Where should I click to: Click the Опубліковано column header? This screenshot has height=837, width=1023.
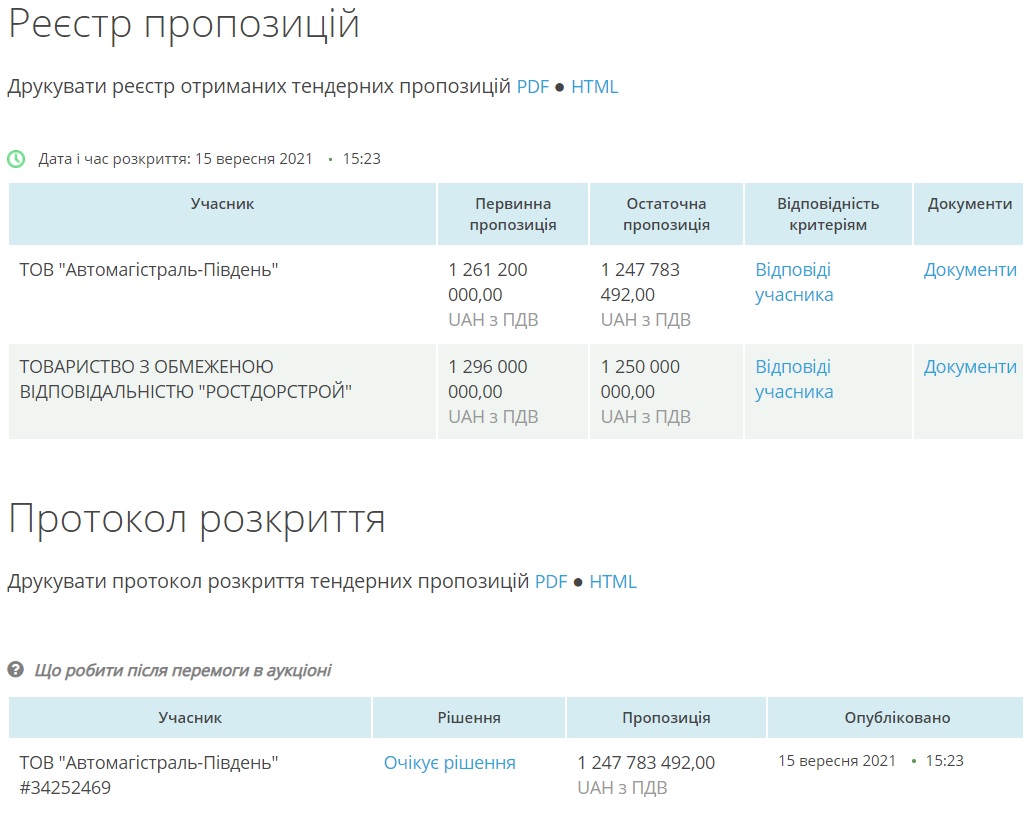[x=896, y=718]
